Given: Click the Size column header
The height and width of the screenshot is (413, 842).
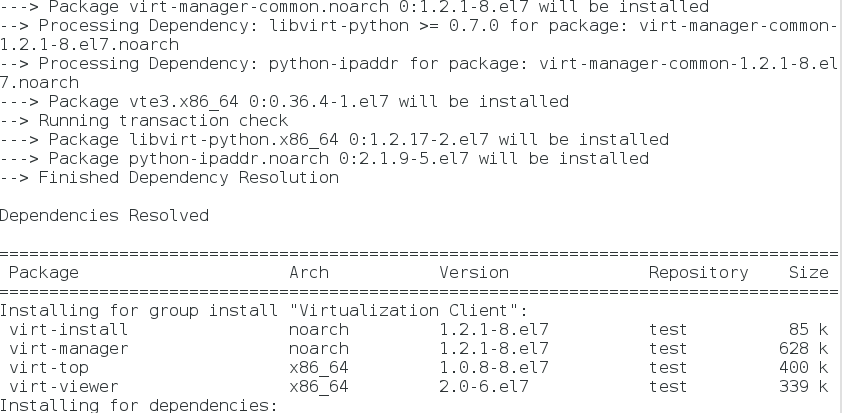Looking at the screenshot, I should 808,272.
